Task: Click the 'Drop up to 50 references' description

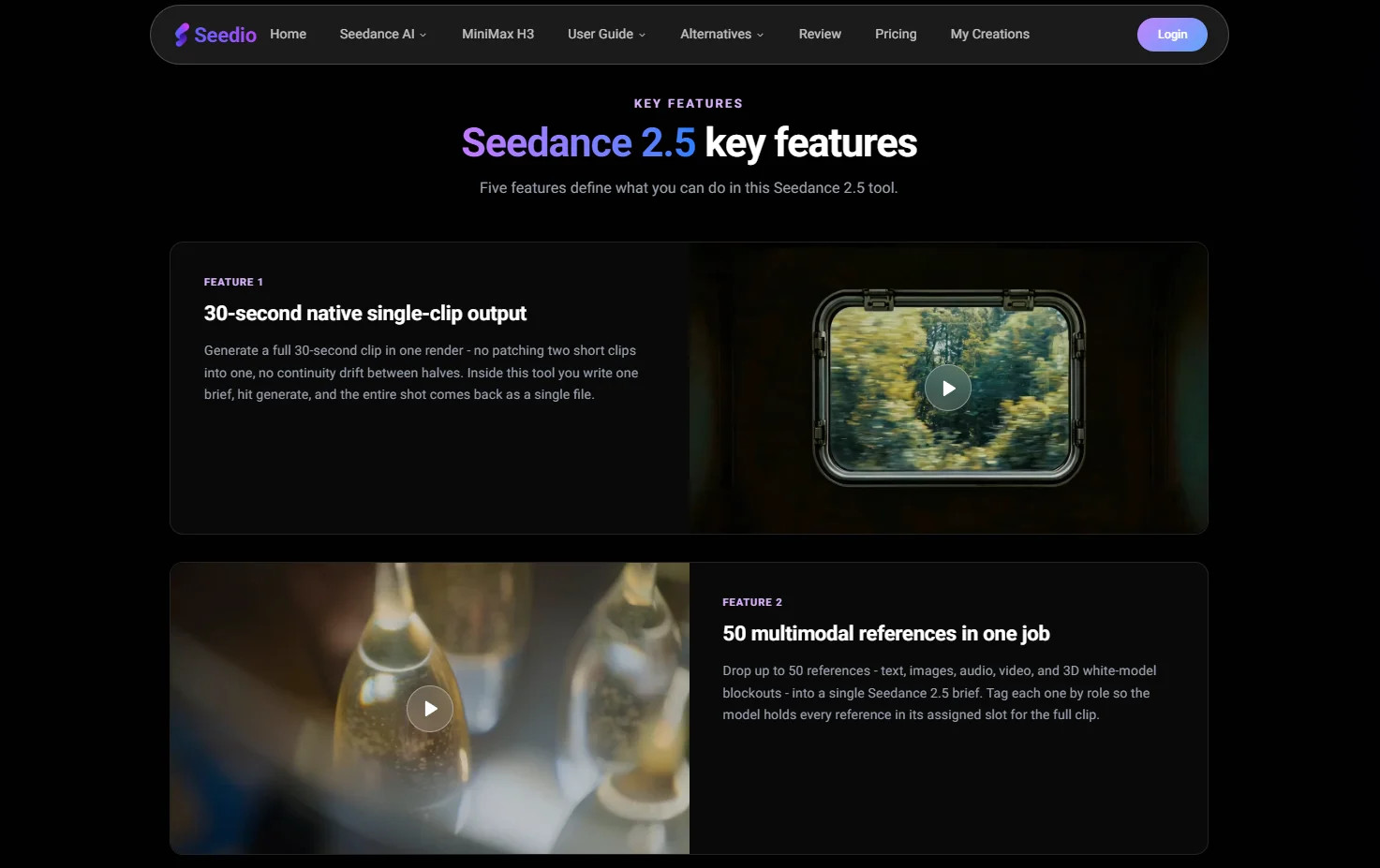Action: coord(940,693)
